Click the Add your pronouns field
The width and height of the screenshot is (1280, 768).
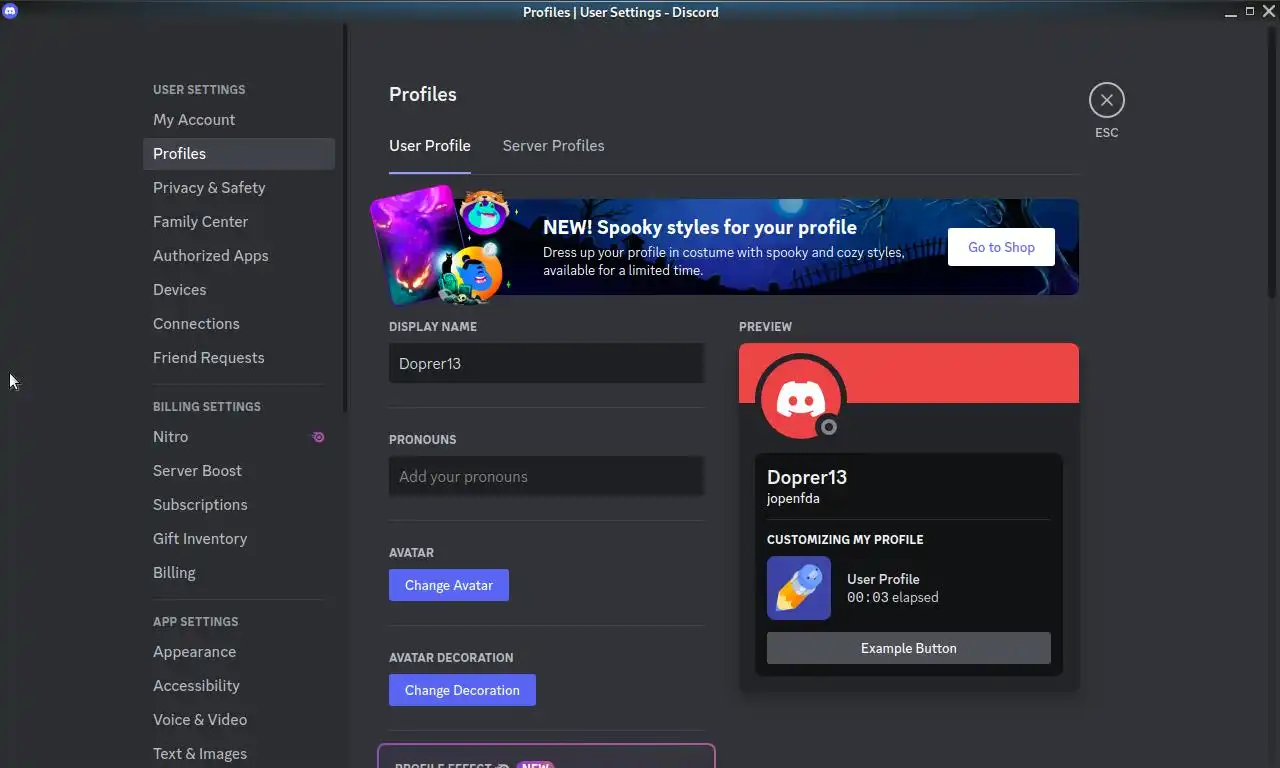tap(546, 476)
